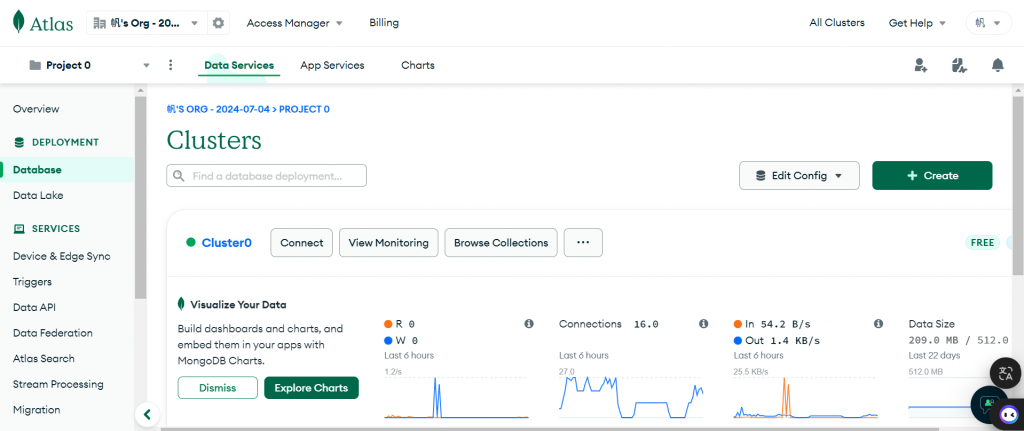Click the main page vertical scrollbar
The height and width of the screenshot is (431, 1024).
click(x=1018, y=186)
